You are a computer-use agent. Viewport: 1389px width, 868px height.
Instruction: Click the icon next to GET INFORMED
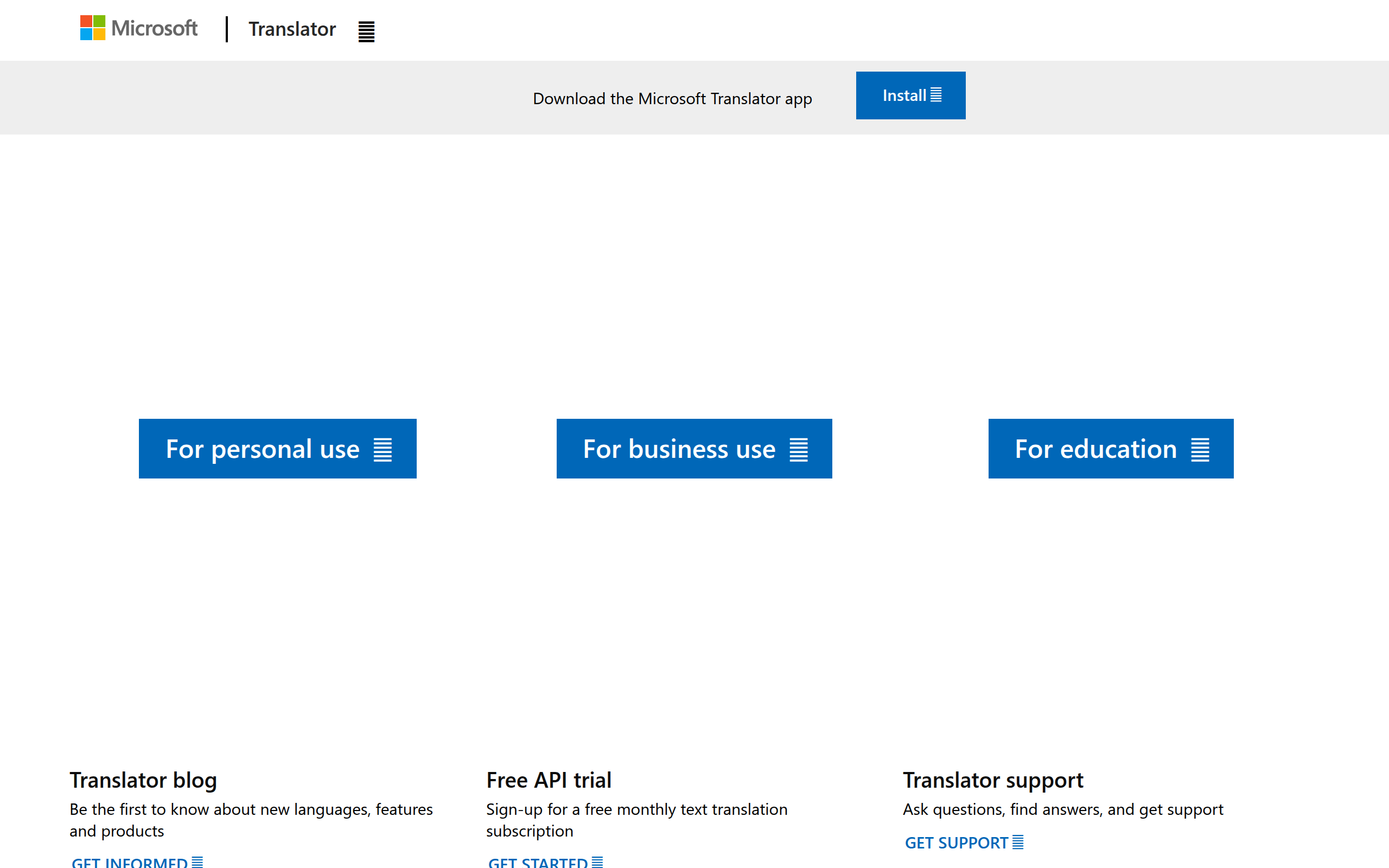(198, 861)
